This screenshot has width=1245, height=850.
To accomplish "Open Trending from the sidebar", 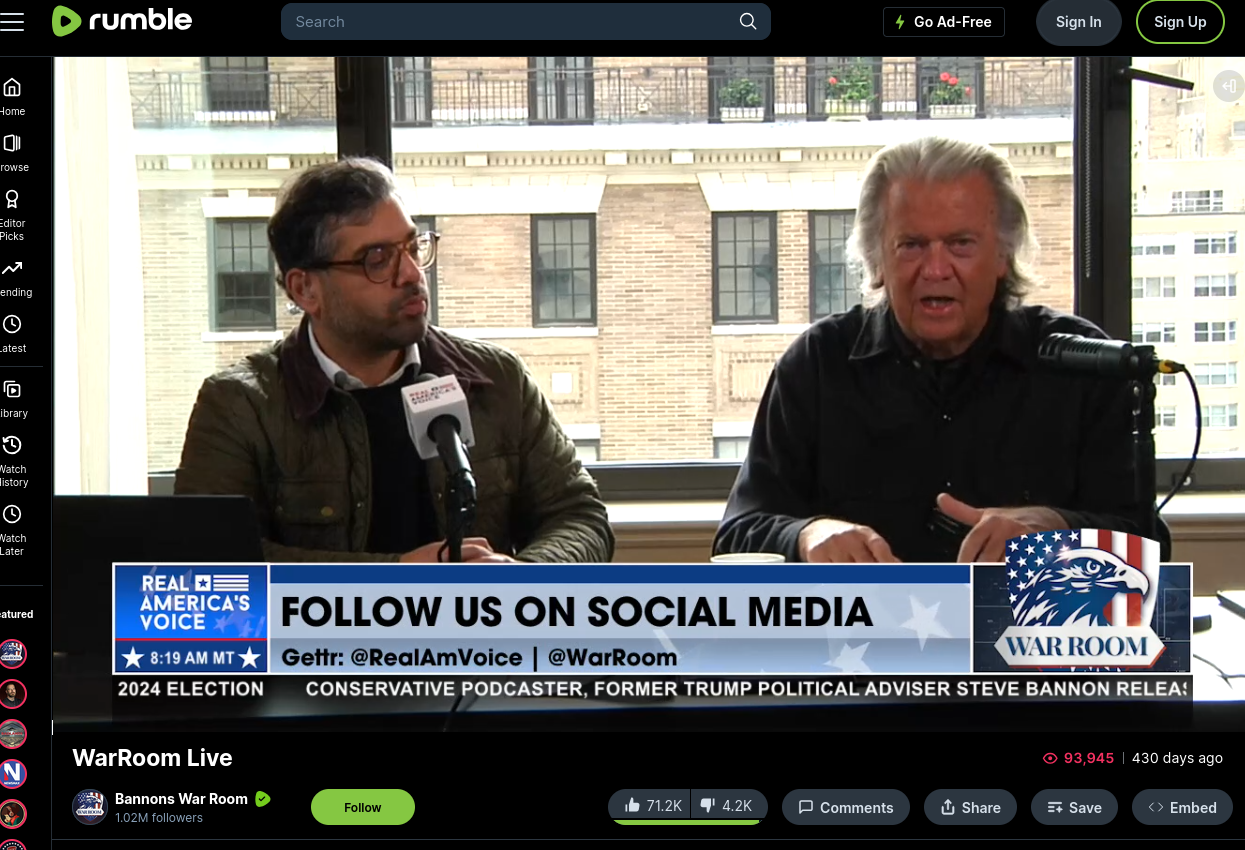I will coord(13,278).
